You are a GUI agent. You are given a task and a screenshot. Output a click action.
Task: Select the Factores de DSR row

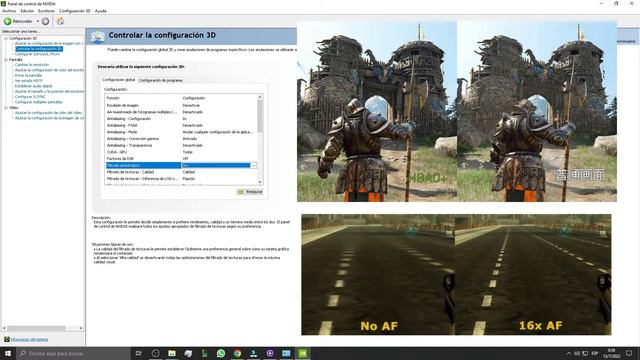coord(181,158)
